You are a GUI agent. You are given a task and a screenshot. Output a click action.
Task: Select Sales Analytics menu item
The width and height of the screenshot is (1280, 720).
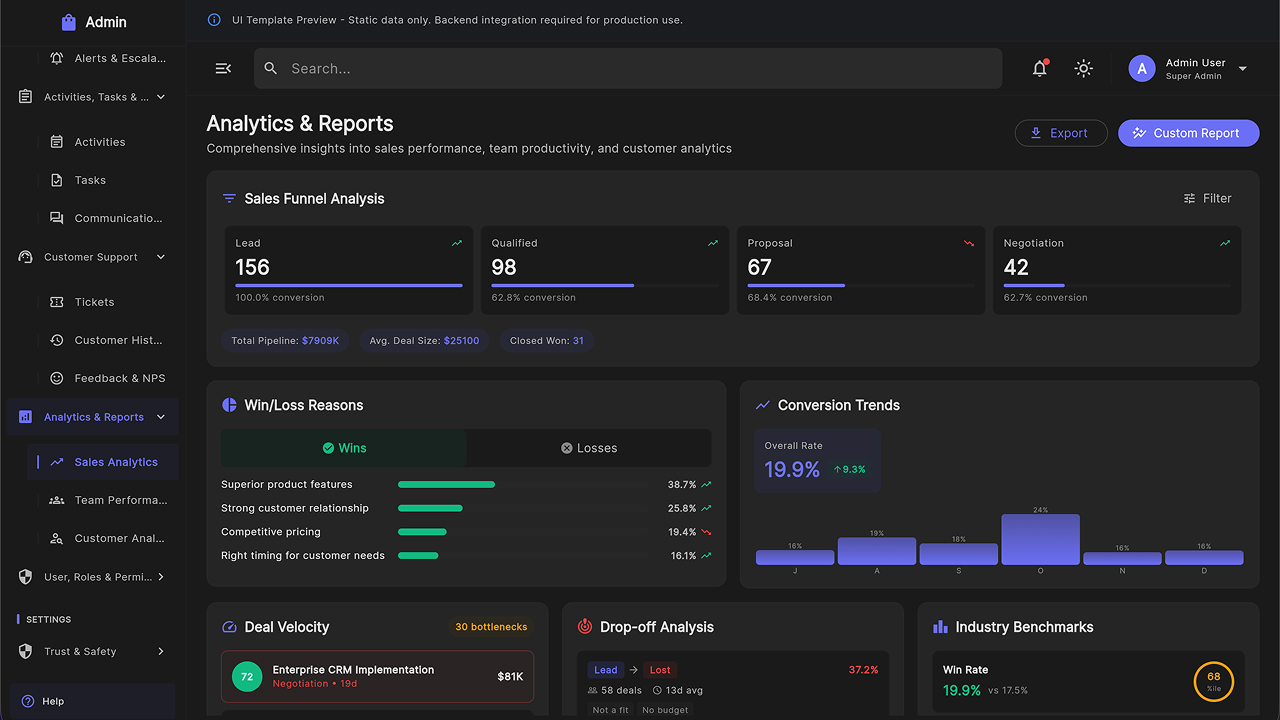pos(104,462)
